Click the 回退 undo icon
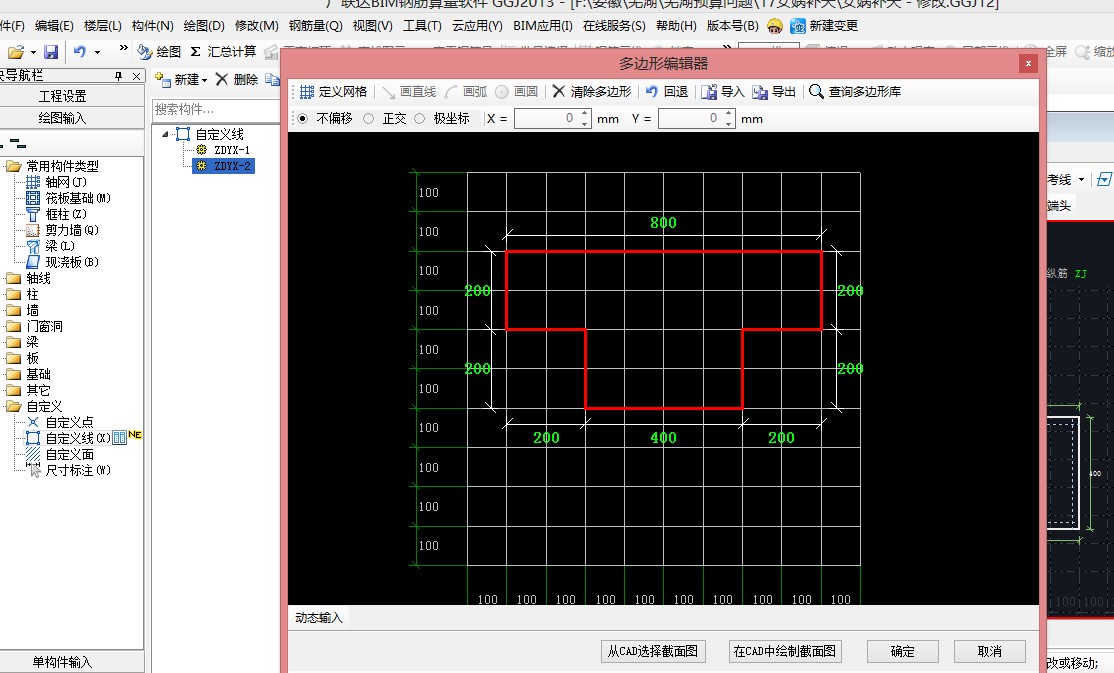This screenshot has height=673, width=1114. [x=651, y=92]
